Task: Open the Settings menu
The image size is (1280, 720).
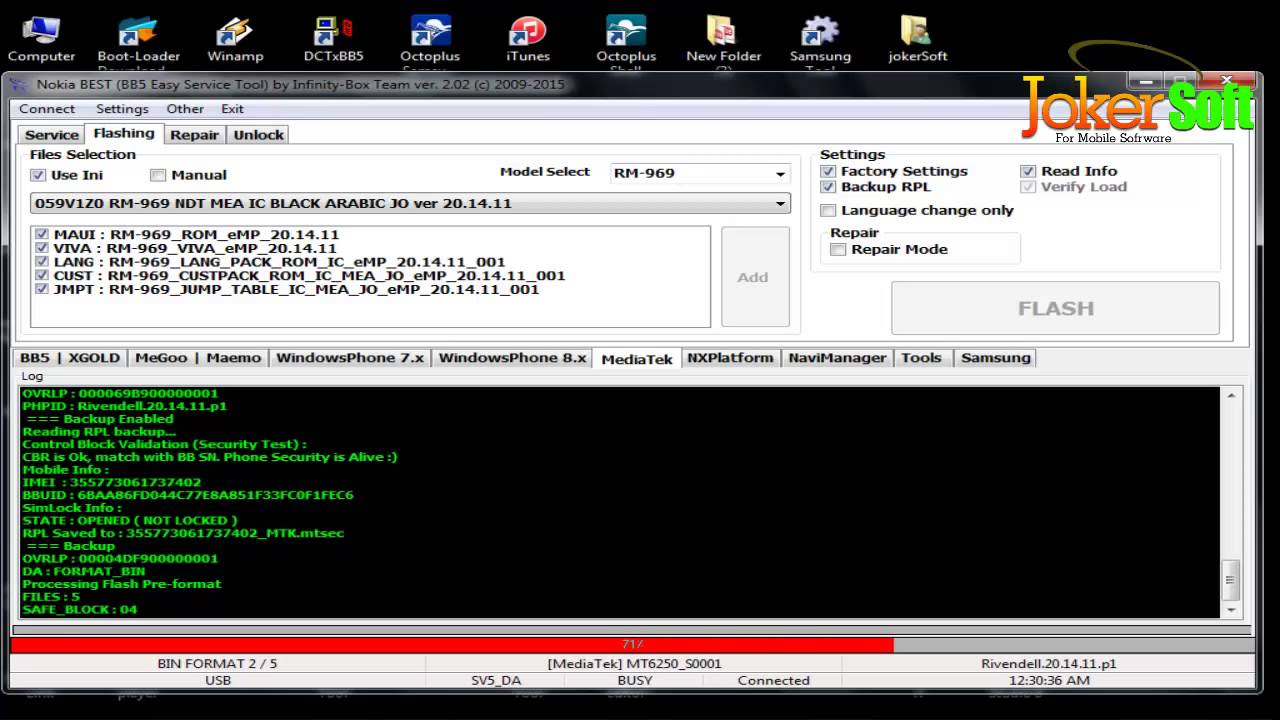Action: pyautogui.click(x=122, y=109)
